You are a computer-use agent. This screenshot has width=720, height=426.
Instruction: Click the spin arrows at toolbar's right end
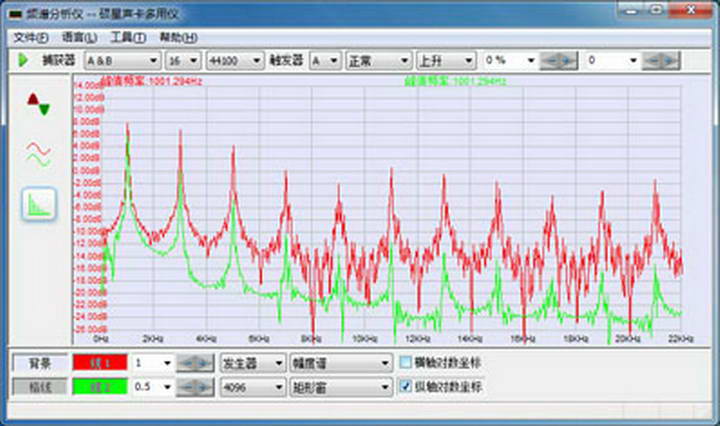click(661, 60)
